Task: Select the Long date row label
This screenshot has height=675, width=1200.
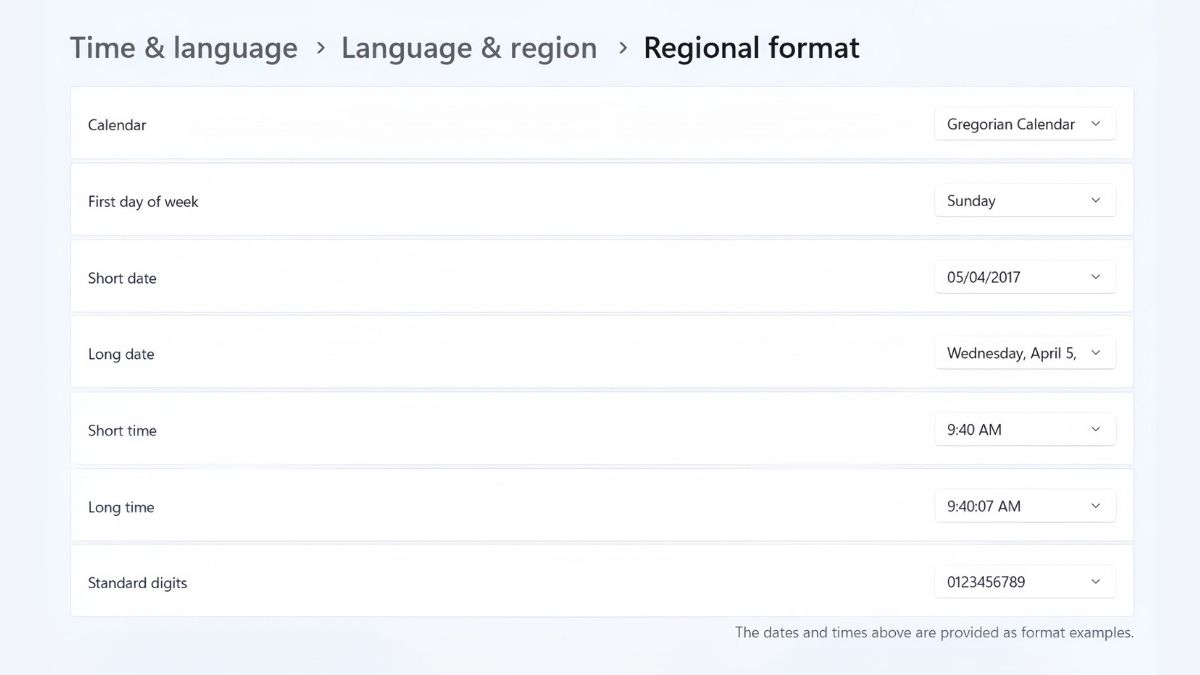Action: tap(121, 354)
